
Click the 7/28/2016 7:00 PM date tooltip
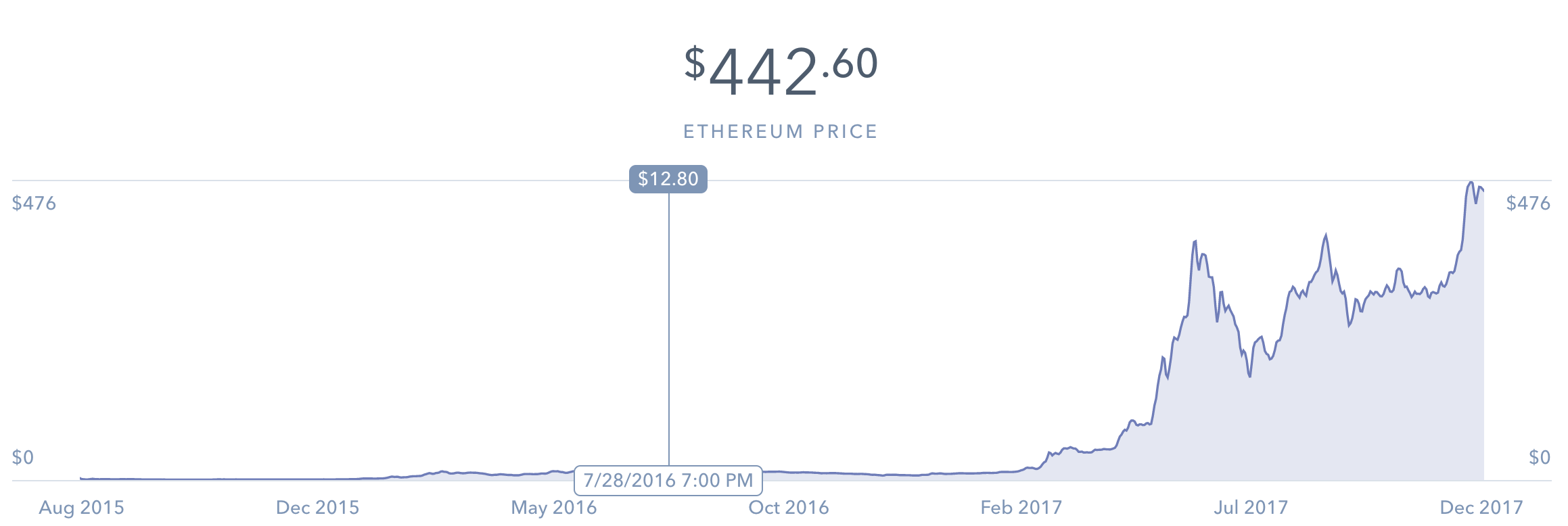coord(668,481)
